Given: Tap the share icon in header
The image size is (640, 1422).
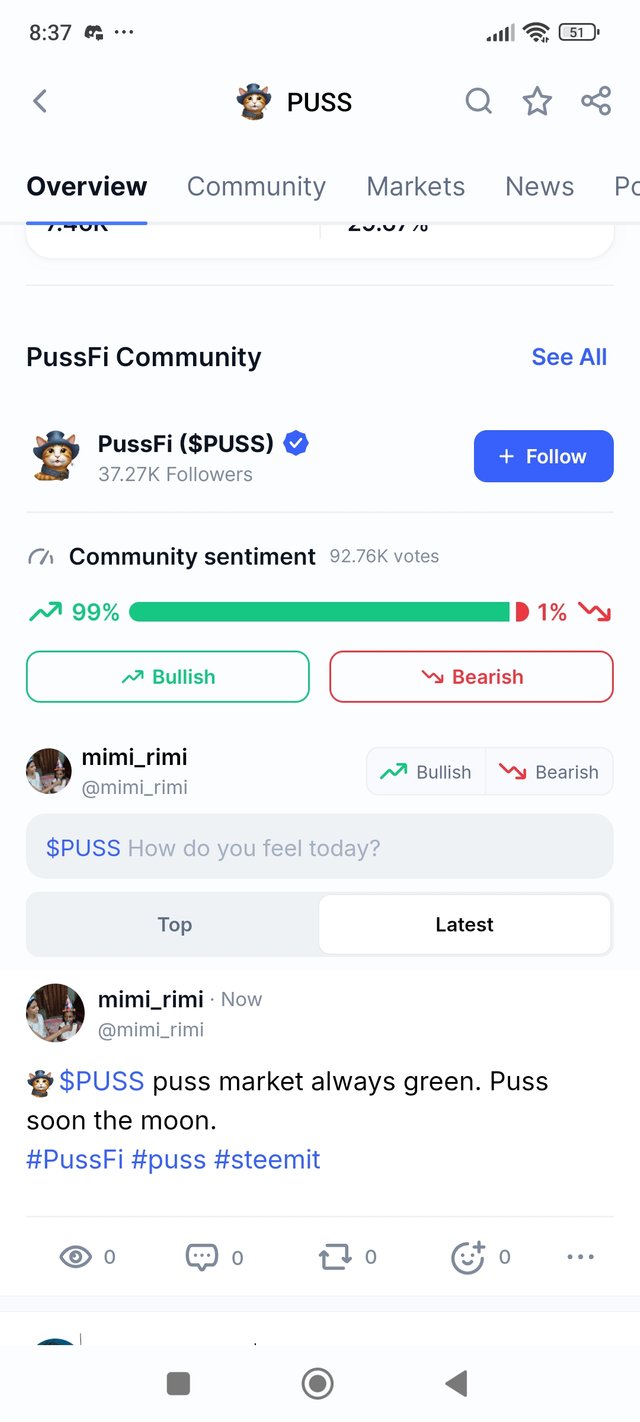Looking at the screenshot, I should [596, 101].
